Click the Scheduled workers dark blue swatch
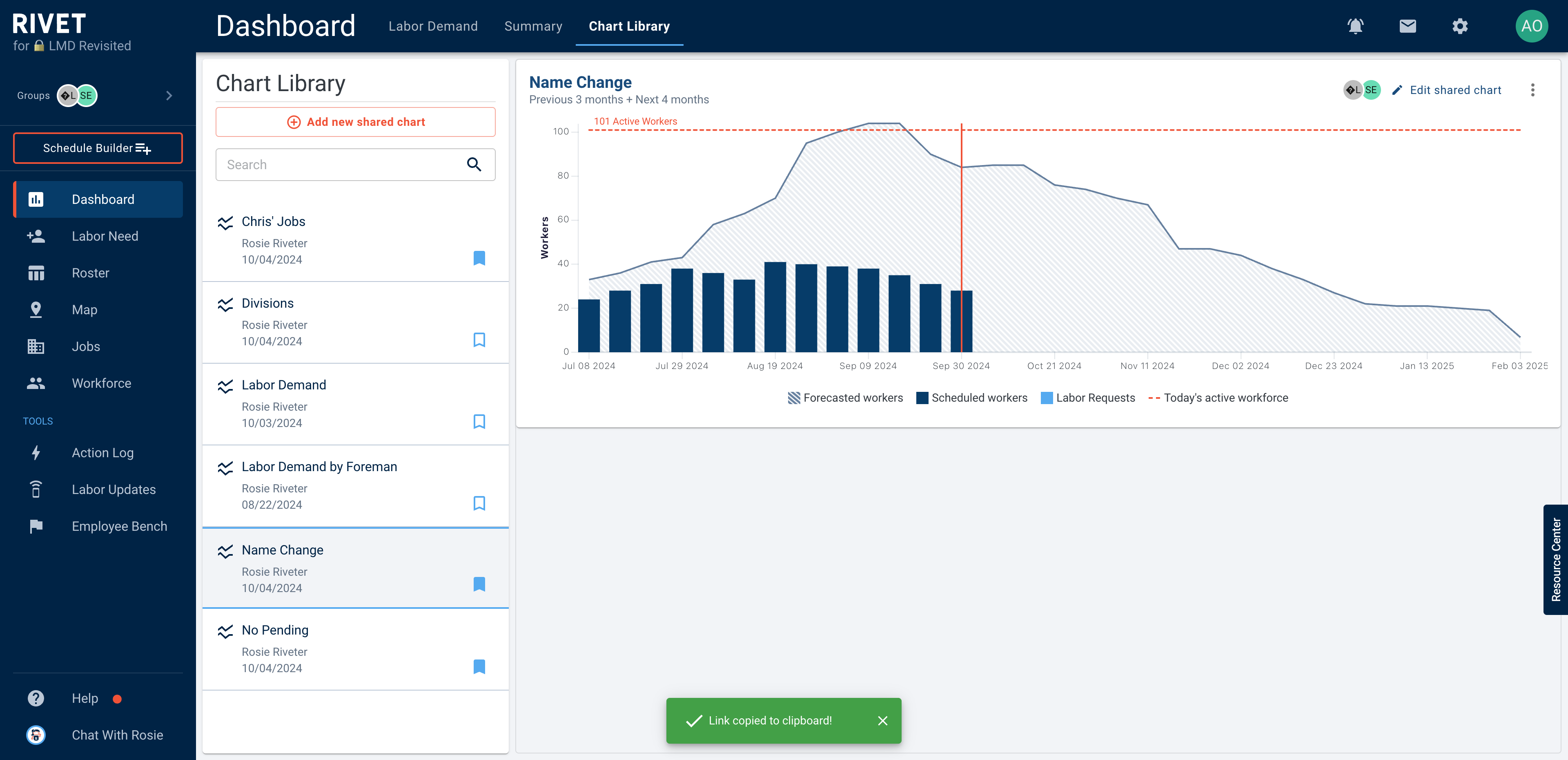 [x=922, y=398]
